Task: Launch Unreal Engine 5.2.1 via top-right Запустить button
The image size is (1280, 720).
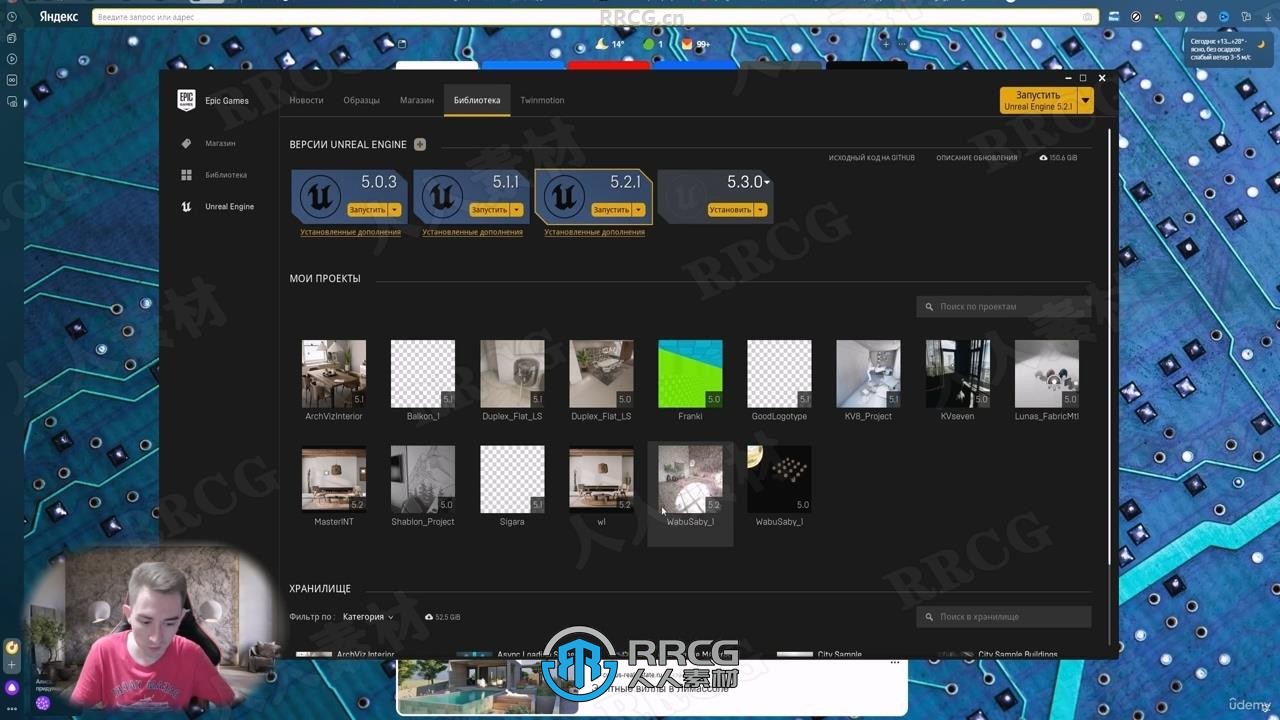Action: [x=1038, y=100]
